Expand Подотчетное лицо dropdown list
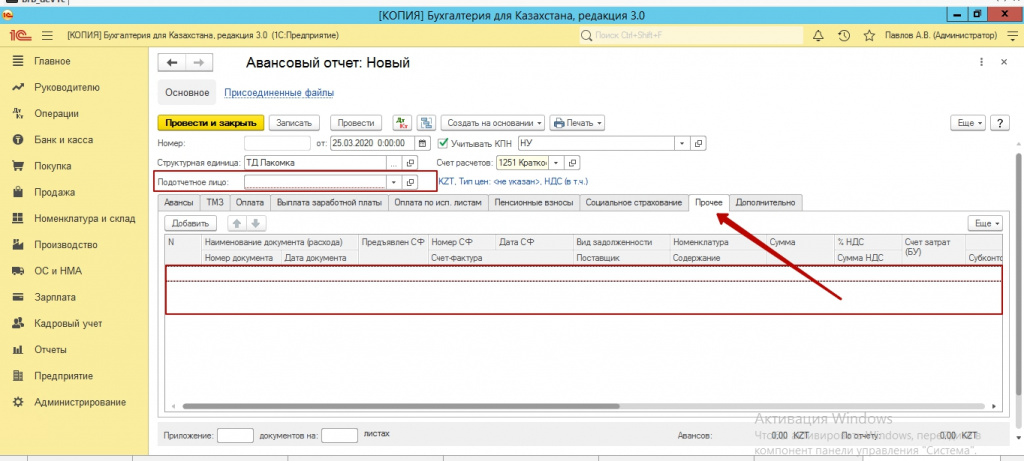The image size is (1024, 461). pyautogui.click(x=393, y=182)
